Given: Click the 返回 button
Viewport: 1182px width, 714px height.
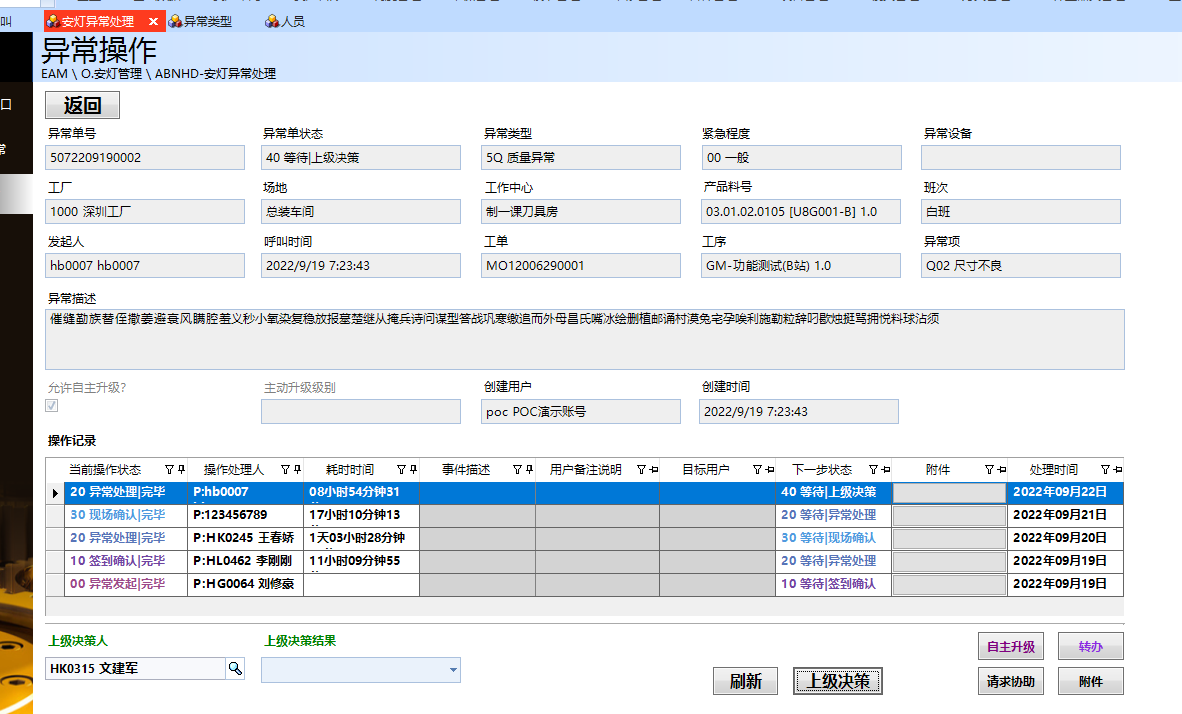Looking at the screenshot, I should pyautogui.click(x=82, y=105).
